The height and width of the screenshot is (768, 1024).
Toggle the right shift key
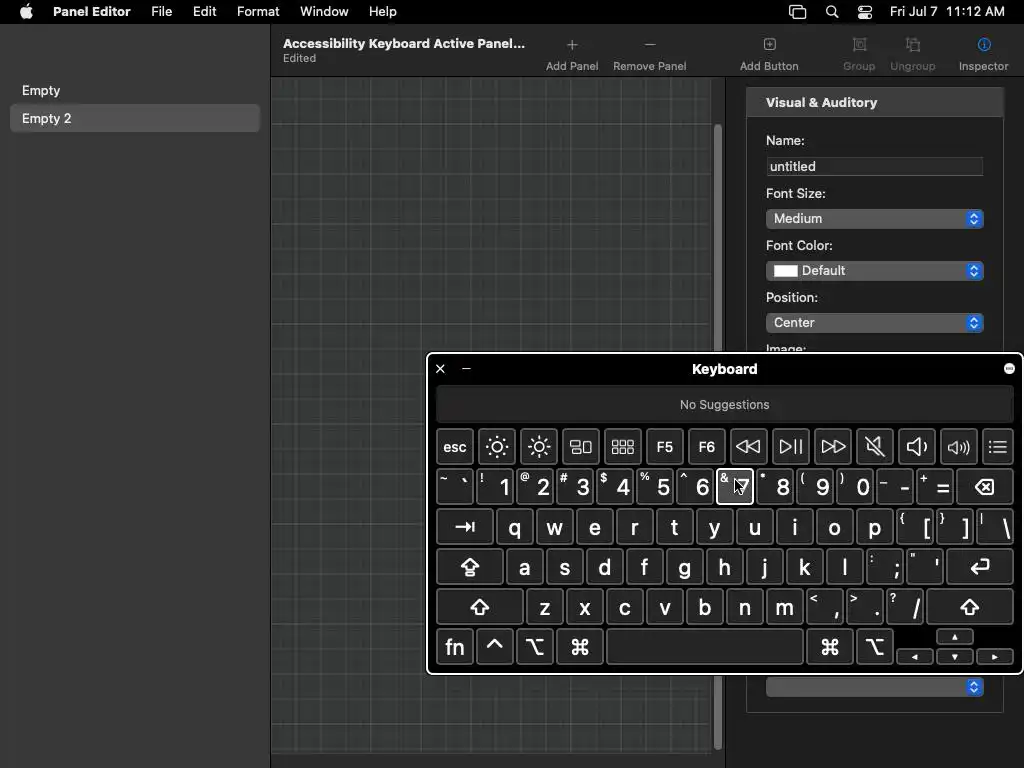pyautogui.click(x=970, y=607)
